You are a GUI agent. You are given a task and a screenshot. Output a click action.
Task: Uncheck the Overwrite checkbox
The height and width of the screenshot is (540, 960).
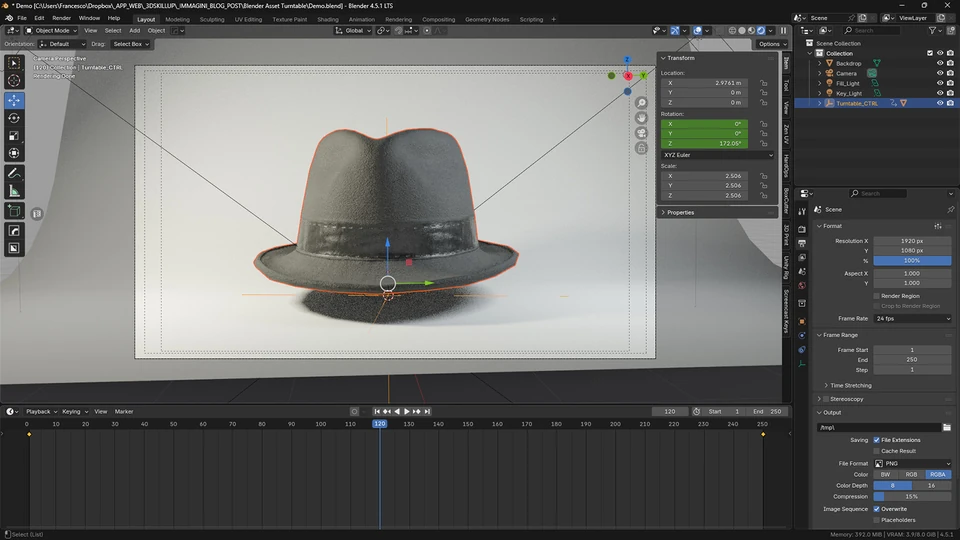(877, 509)
